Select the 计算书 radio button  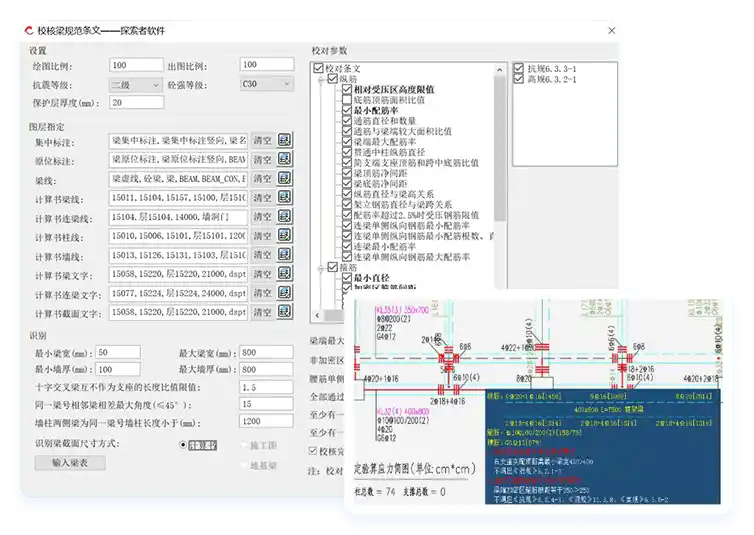tap(184, 445)
